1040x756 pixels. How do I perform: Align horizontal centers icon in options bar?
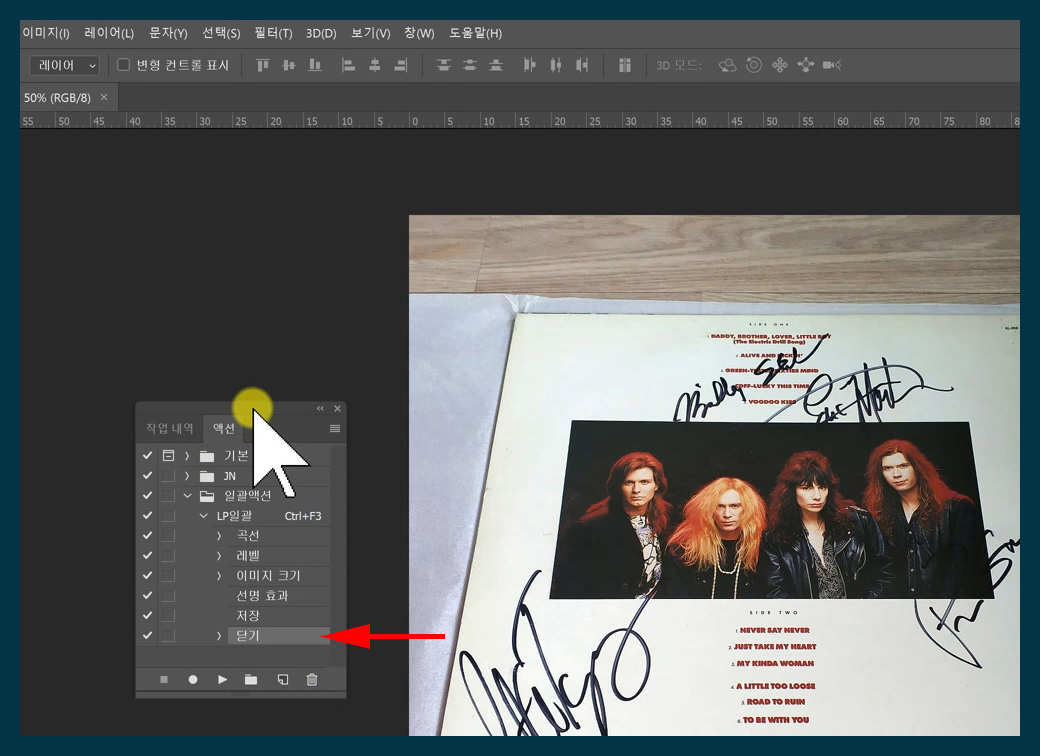coord(375,65)
